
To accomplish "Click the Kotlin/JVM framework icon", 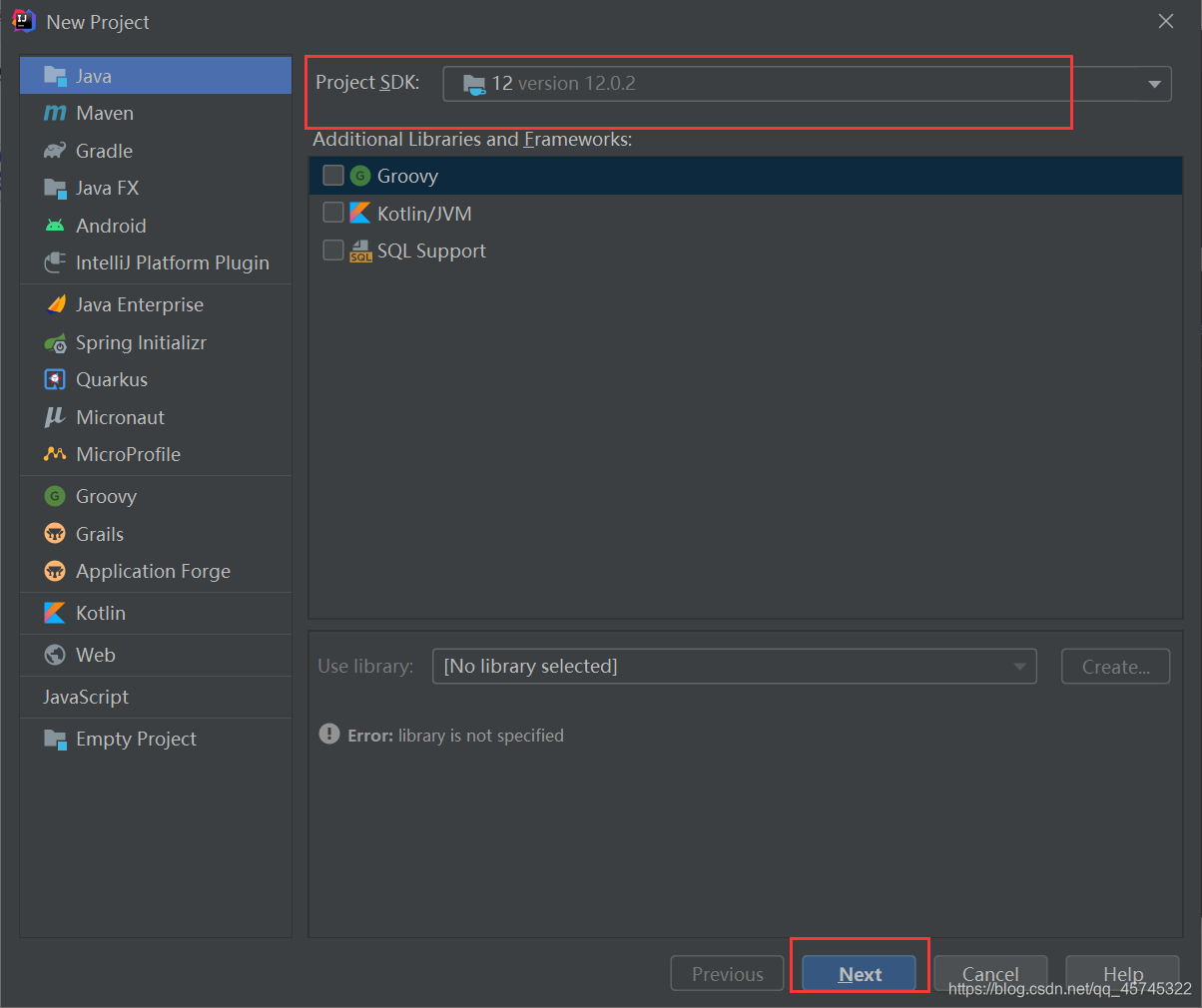I will coord(360,213).
